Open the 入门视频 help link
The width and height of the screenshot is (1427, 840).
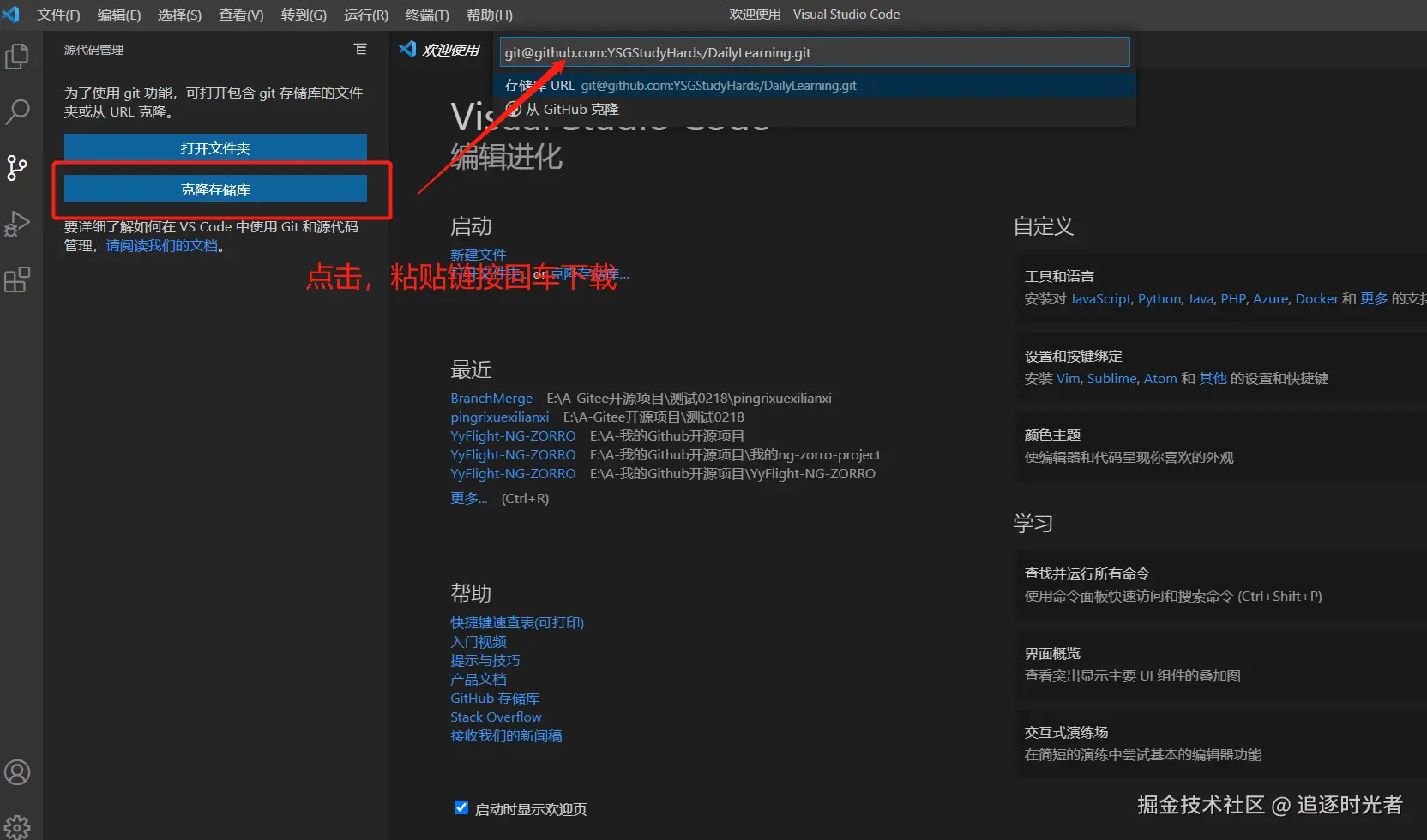pos(479,641)
